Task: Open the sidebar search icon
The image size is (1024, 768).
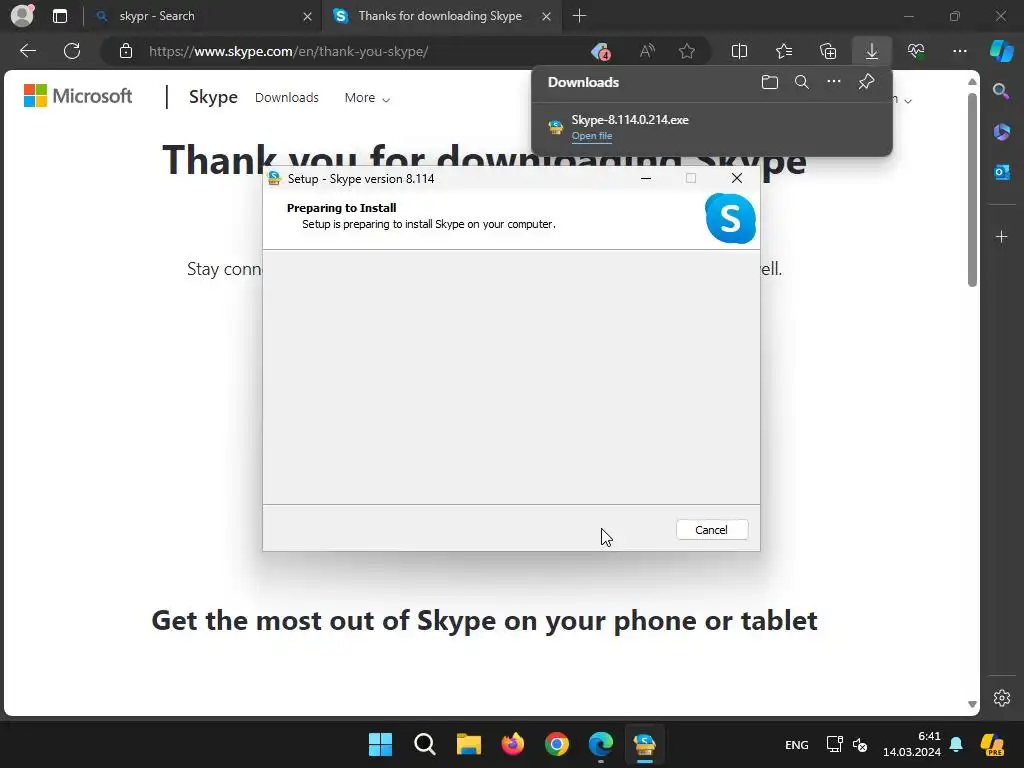Action: tap(1001, 91)
